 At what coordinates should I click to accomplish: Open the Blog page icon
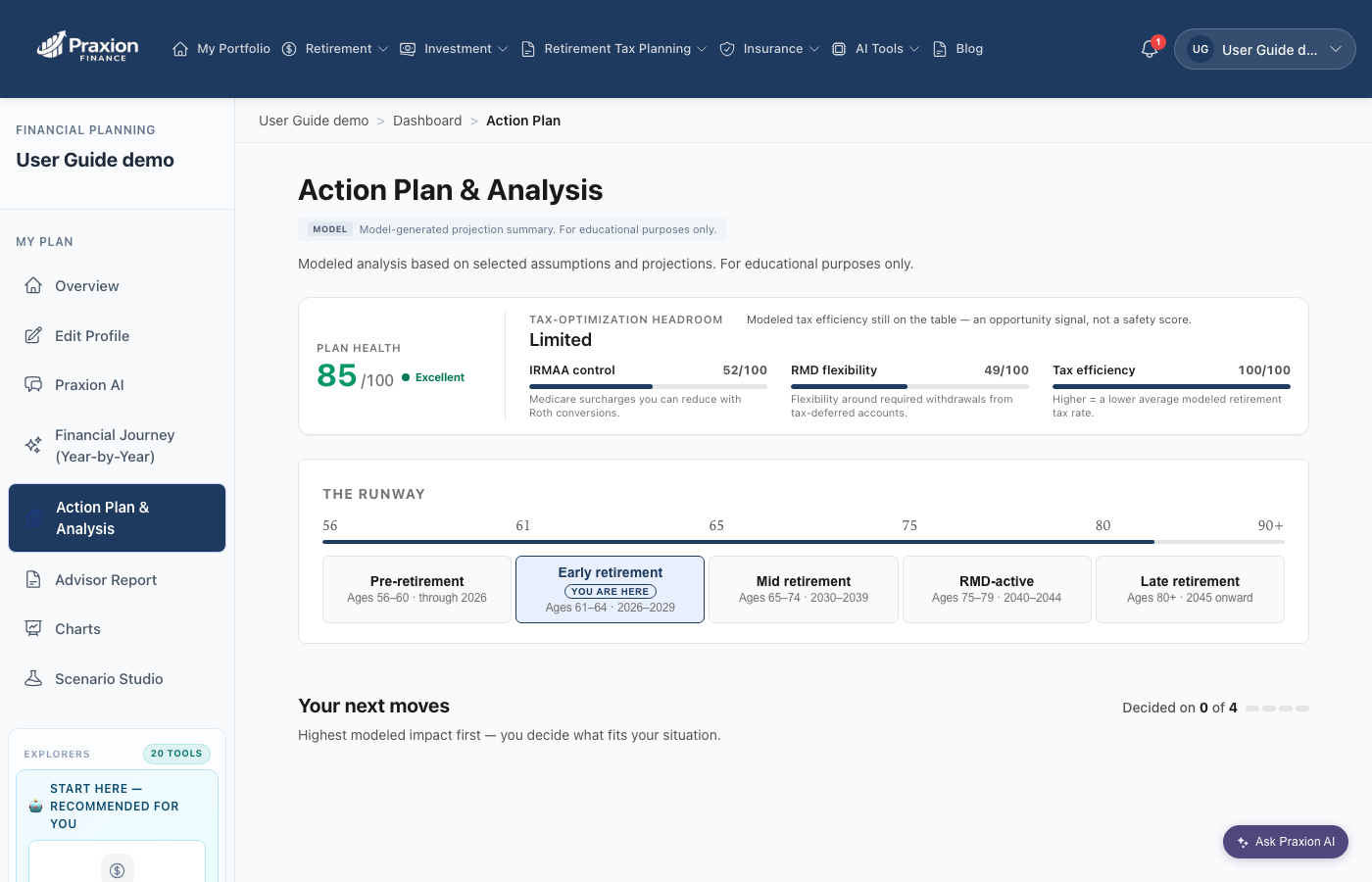(x=940, y=49)
